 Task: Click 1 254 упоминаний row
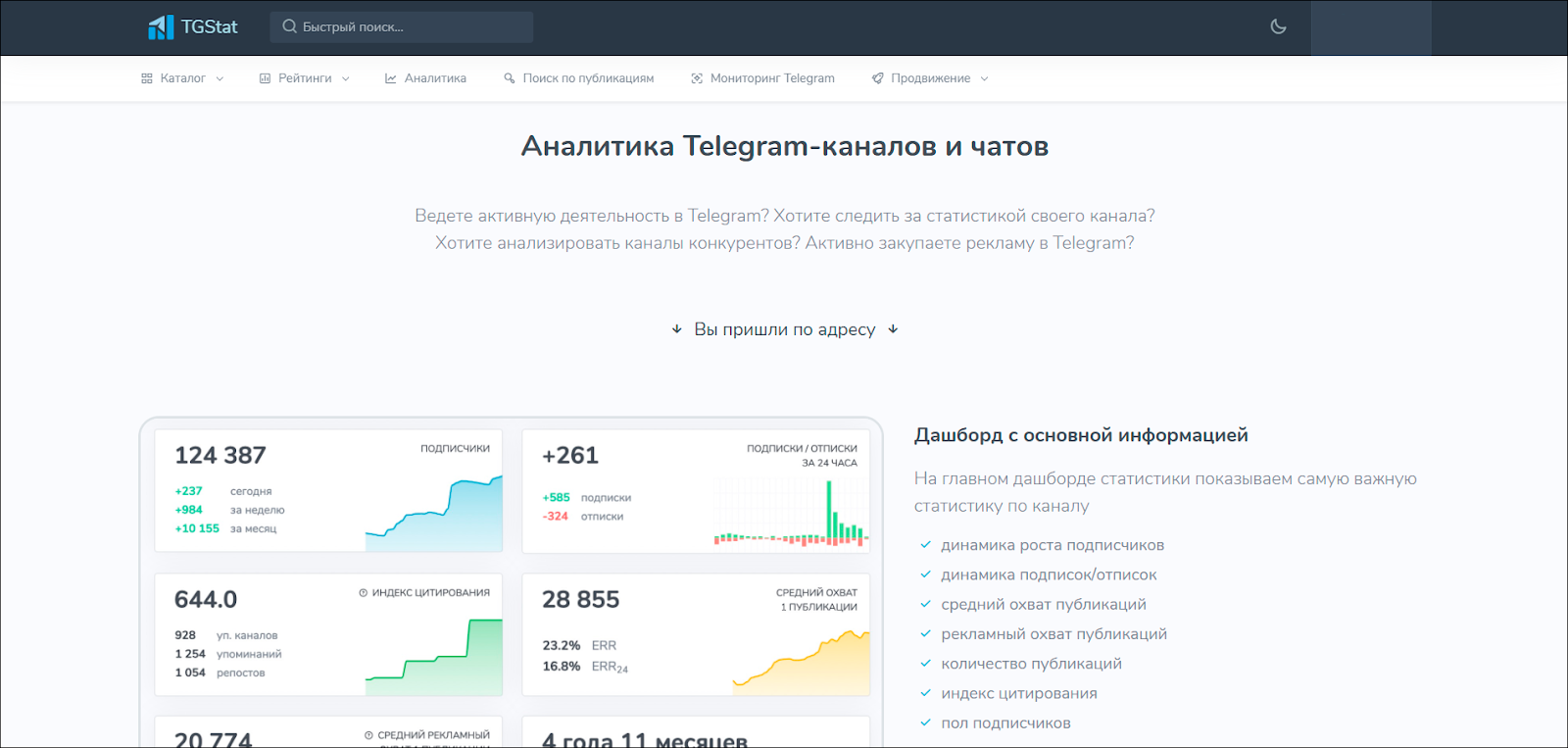pyautogui.click(x=228, y=654)
